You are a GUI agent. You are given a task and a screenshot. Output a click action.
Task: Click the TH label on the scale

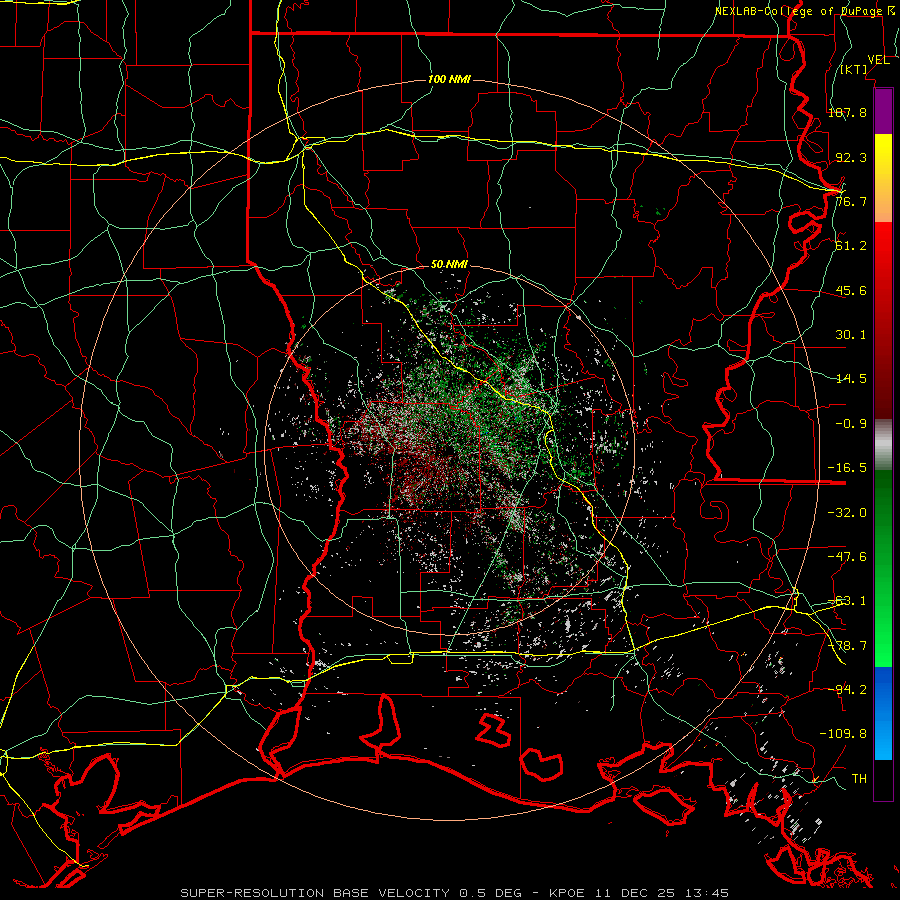[859, 779]
